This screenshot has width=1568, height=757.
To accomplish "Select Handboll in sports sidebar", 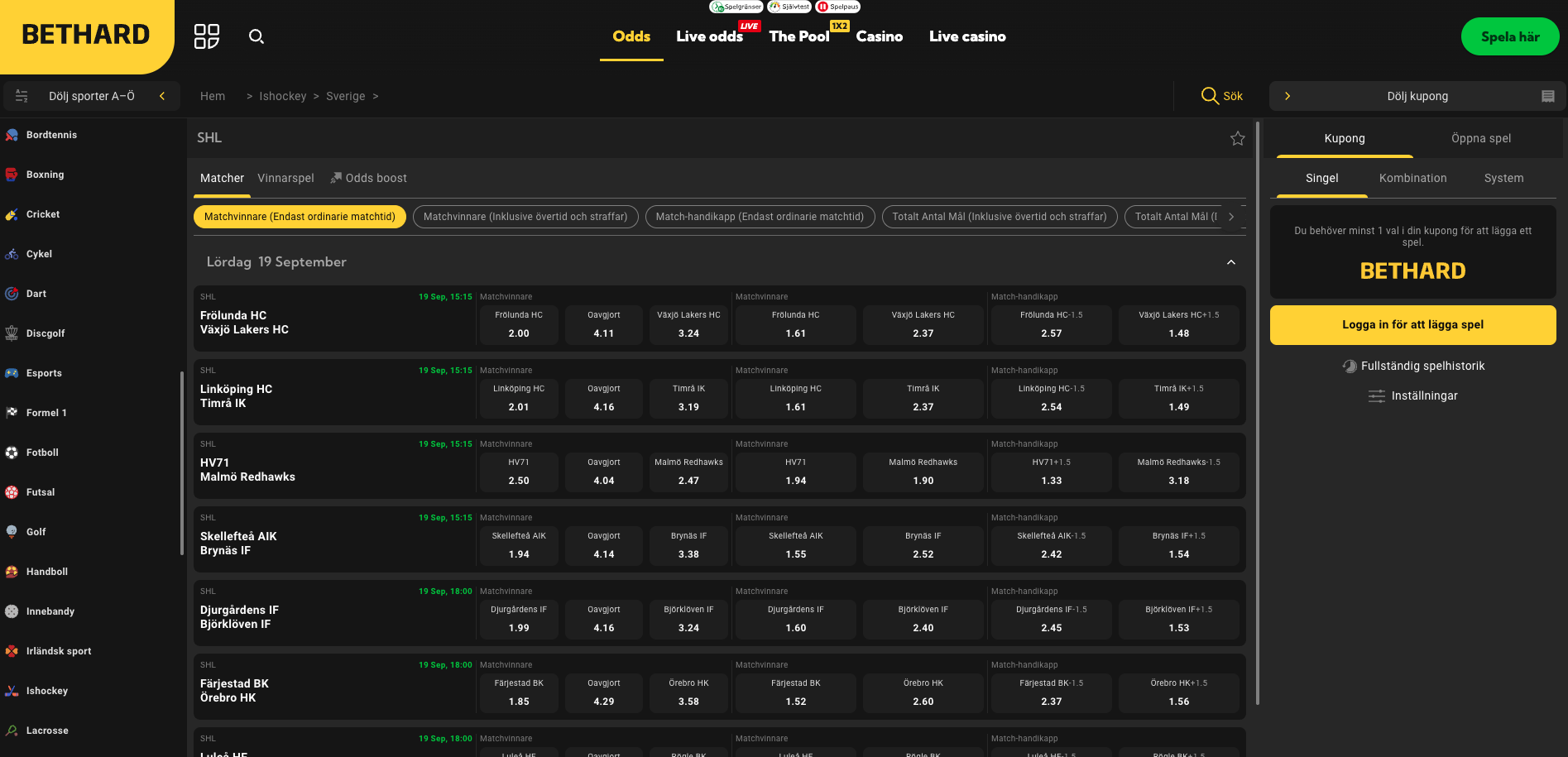I will coord(47,572).
